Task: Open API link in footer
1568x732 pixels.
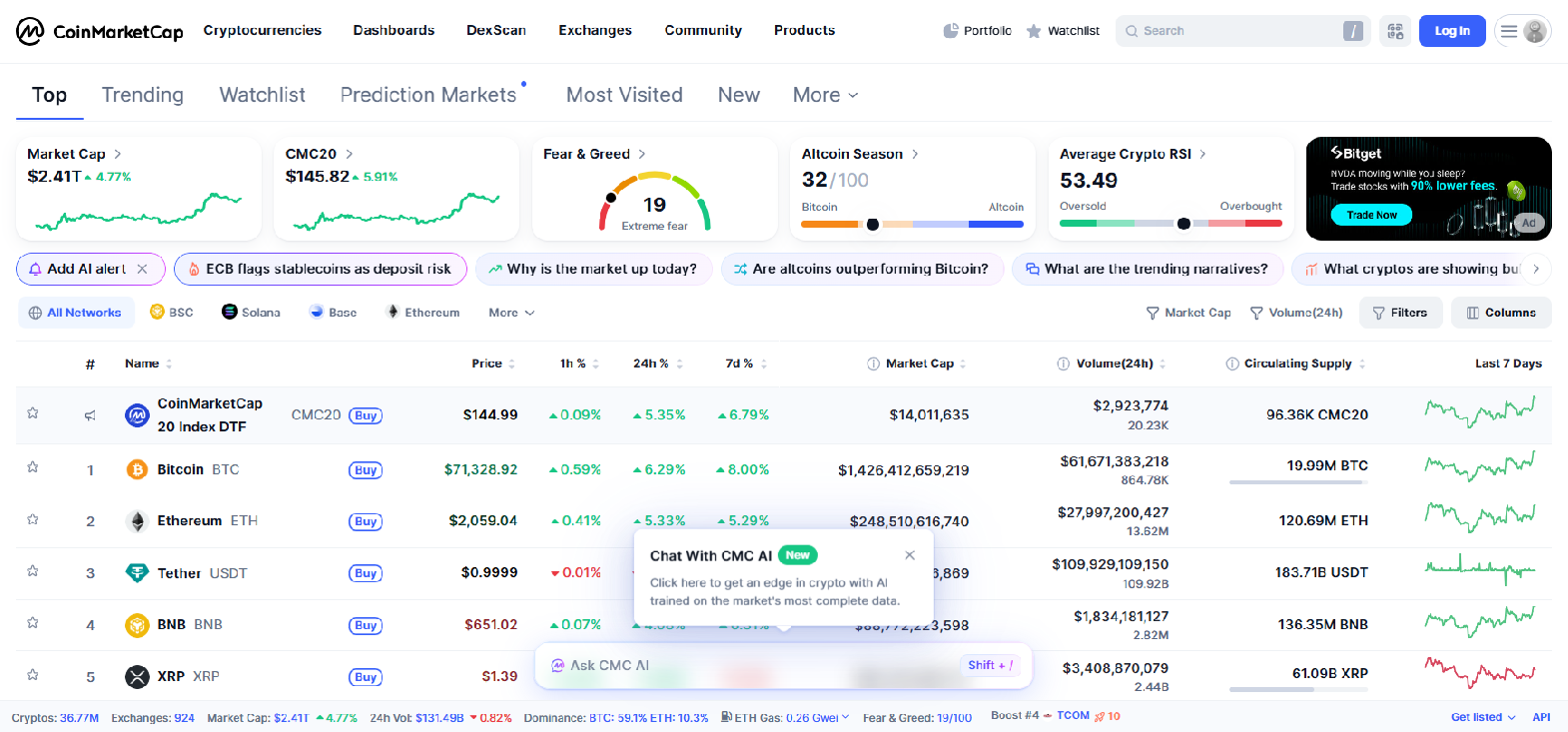Action: point(1542,717)
